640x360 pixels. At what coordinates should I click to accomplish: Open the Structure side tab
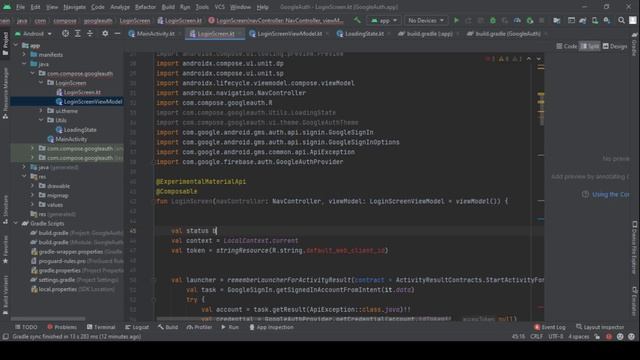(5, 209)
